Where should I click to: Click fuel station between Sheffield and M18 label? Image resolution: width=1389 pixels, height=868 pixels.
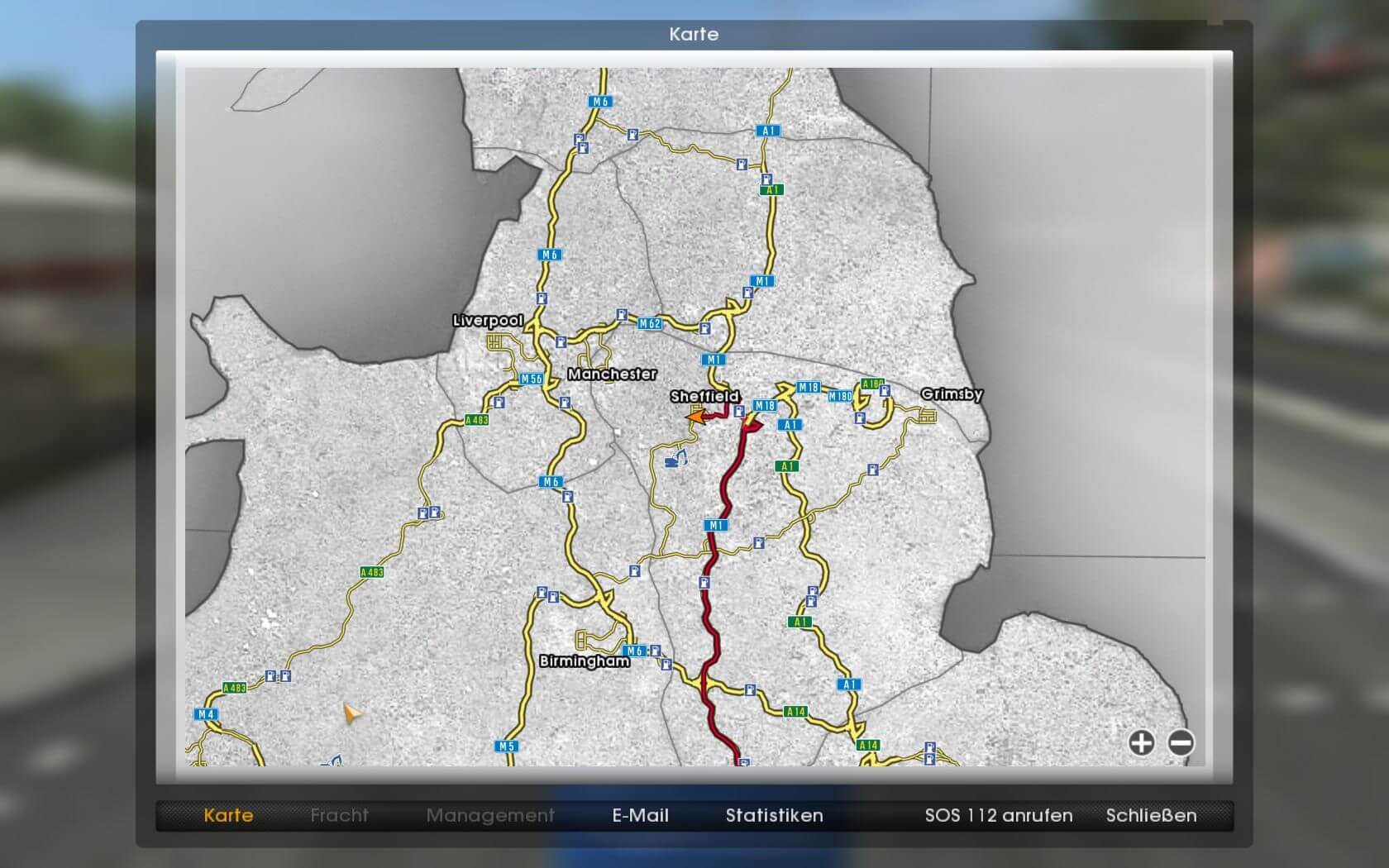pos(738,411)
